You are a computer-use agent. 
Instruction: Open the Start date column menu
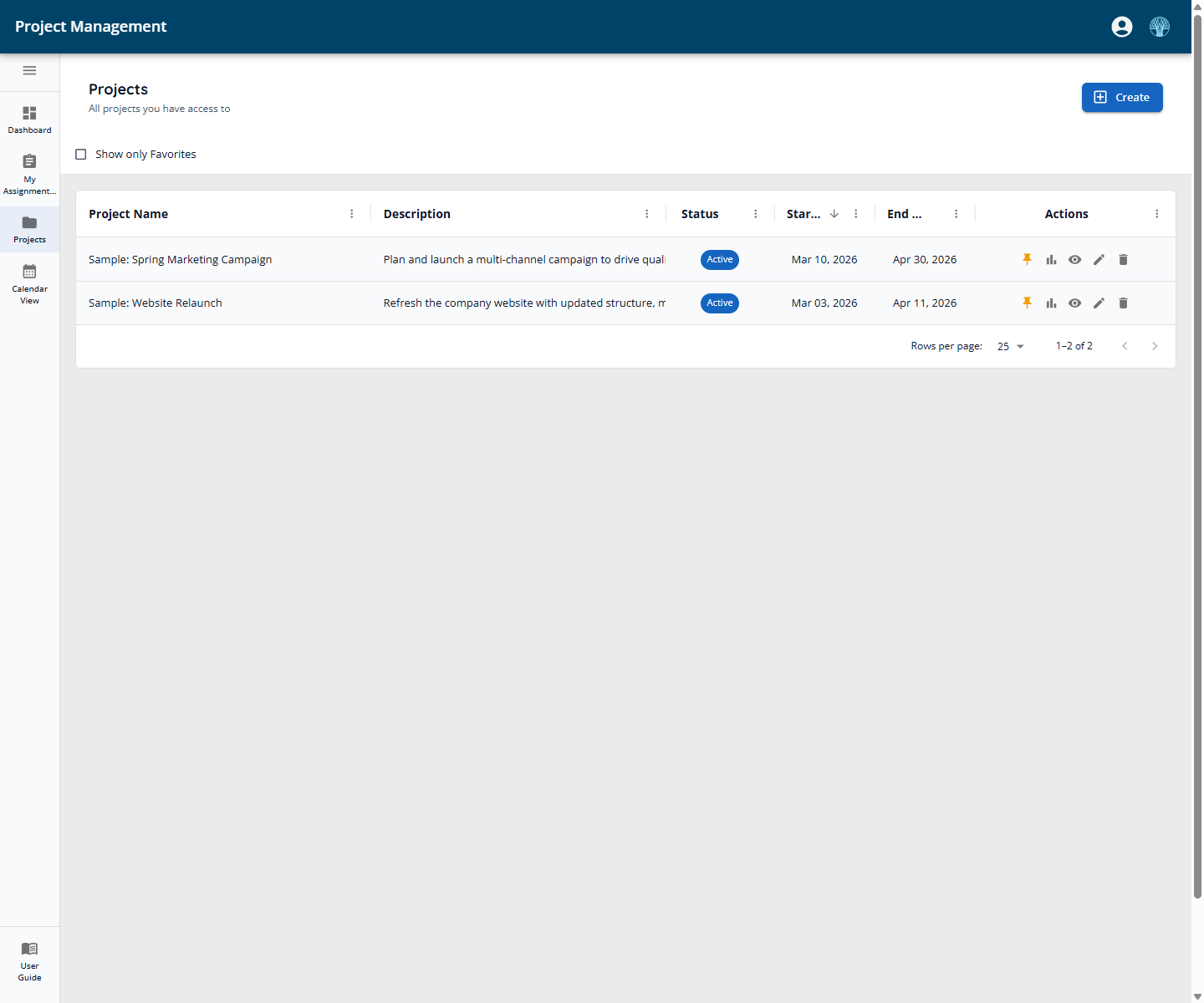(856, 214)
